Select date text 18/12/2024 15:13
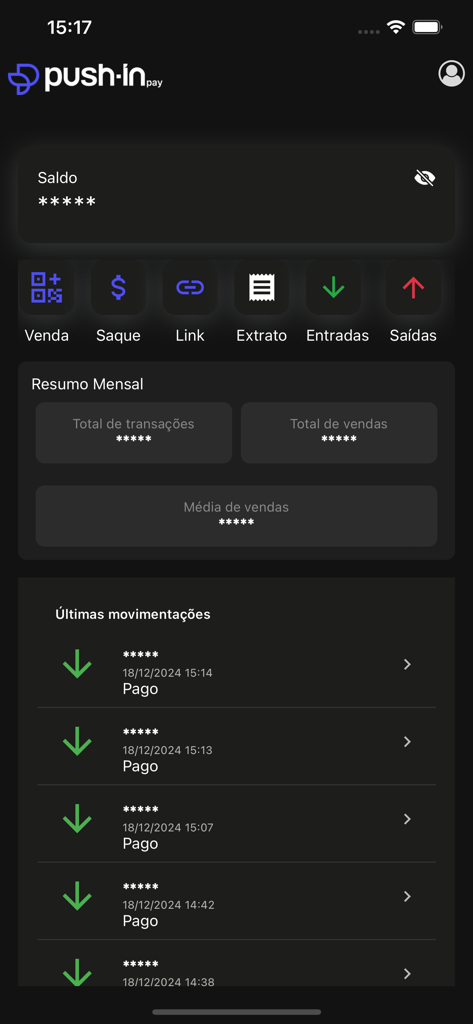This screenshot has height=1024, width=473. click(167, 750)
